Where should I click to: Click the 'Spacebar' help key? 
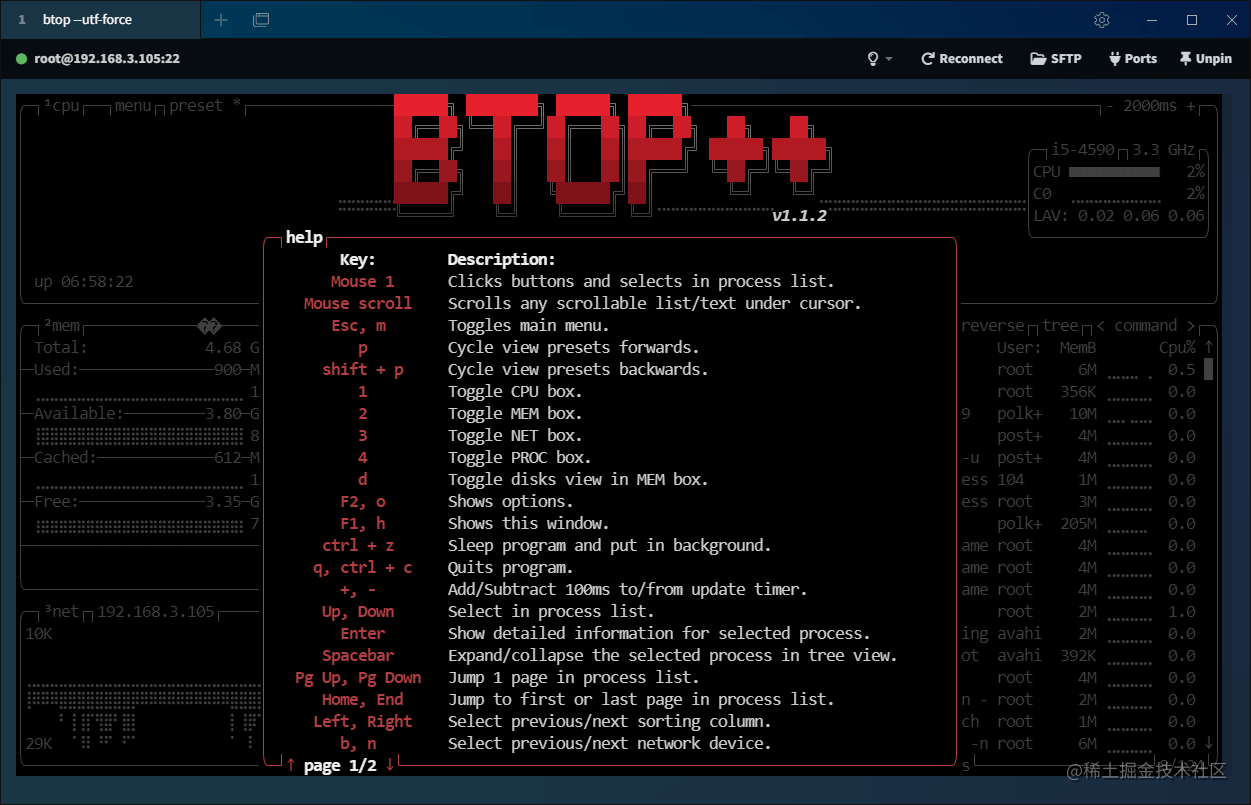click(x=358, y=655)
